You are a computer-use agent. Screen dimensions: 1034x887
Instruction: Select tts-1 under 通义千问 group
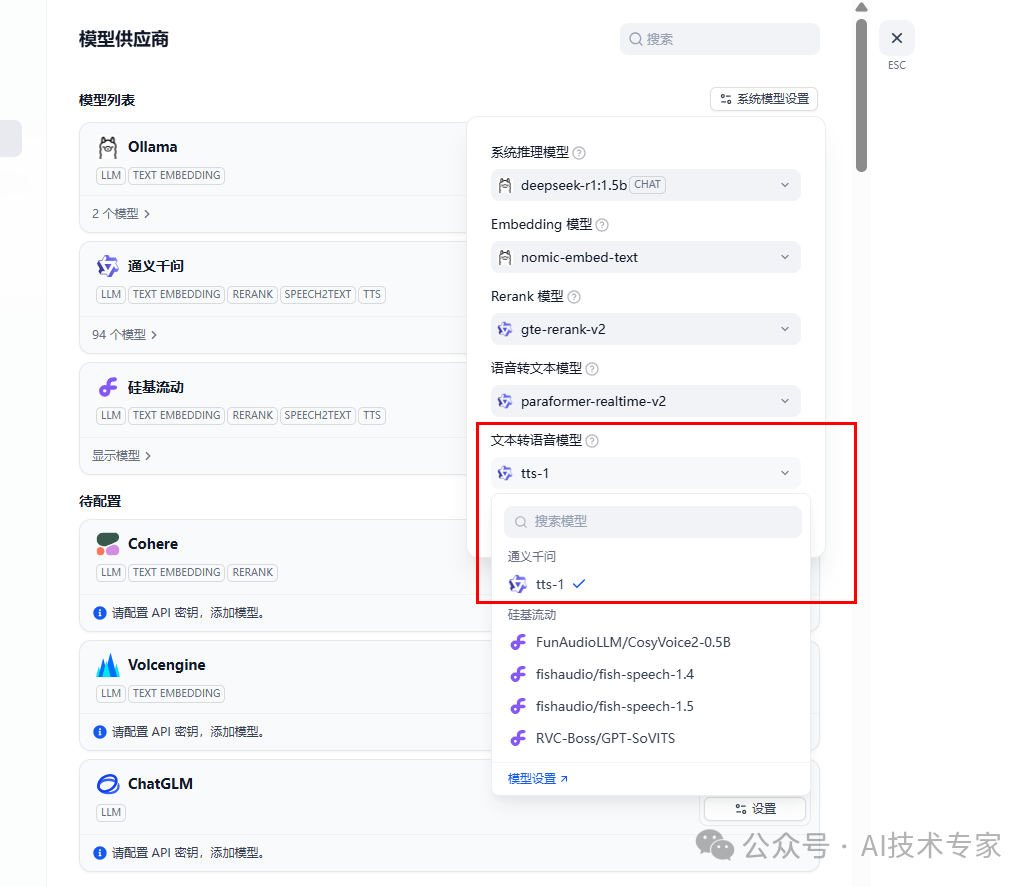[x=651, y=584]
